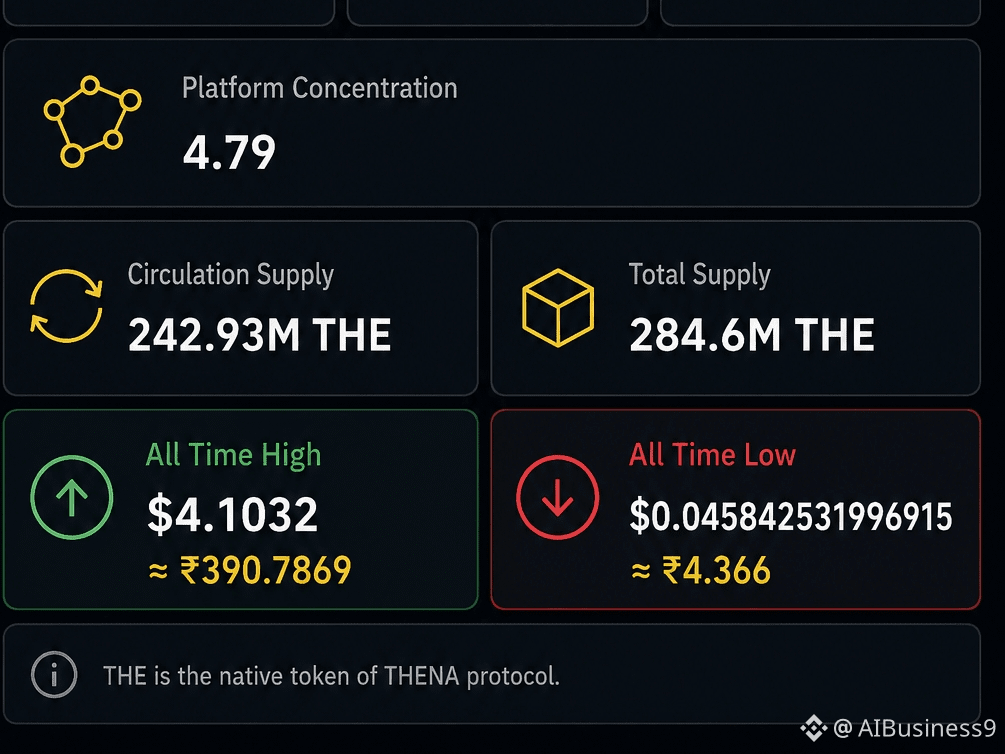Click the info circle icon beside THENA description
1005x754 pixels.
coord(54,674)
